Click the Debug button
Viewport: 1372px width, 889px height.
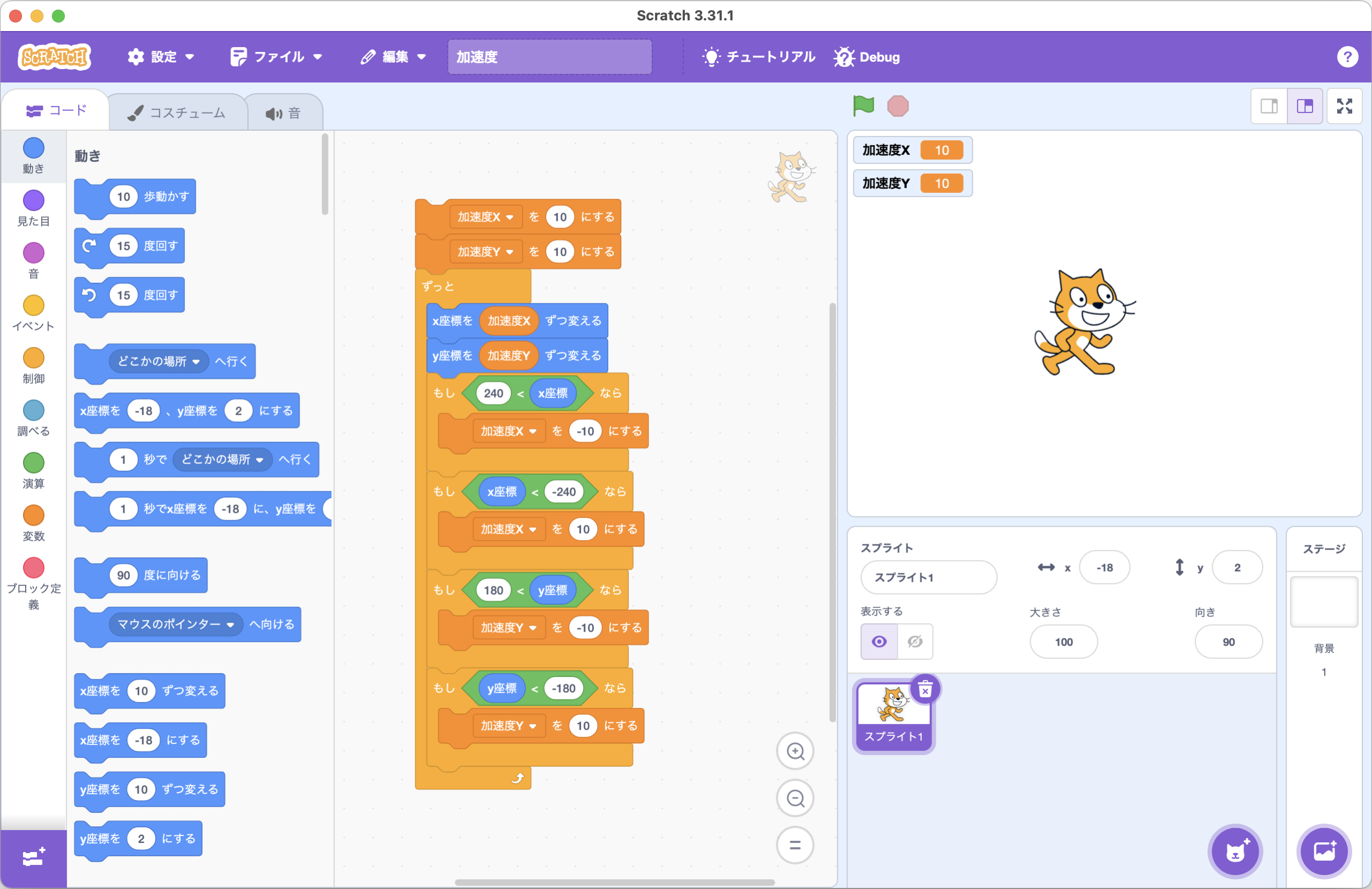867,57
